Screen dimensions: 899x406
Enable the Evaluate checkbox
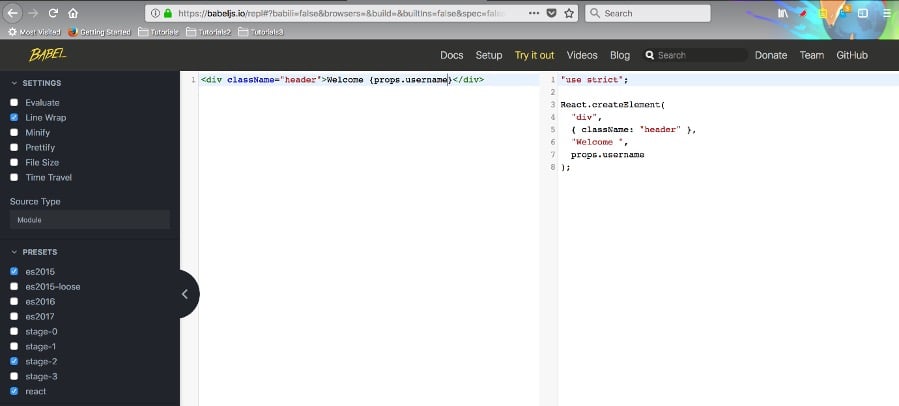point(14,102)
